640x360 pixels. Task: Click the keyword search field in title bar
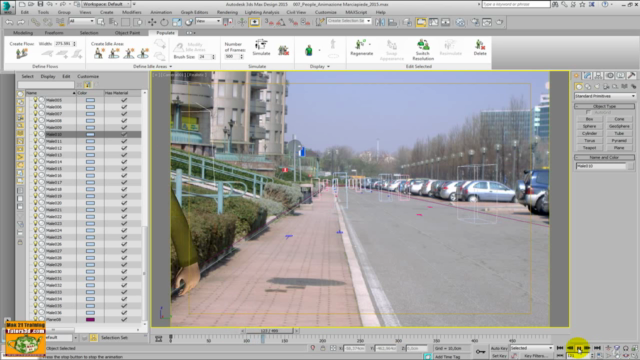516,4
